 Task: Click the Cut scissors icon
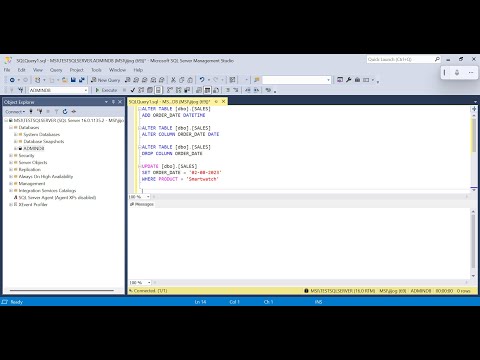pos(173,80)
